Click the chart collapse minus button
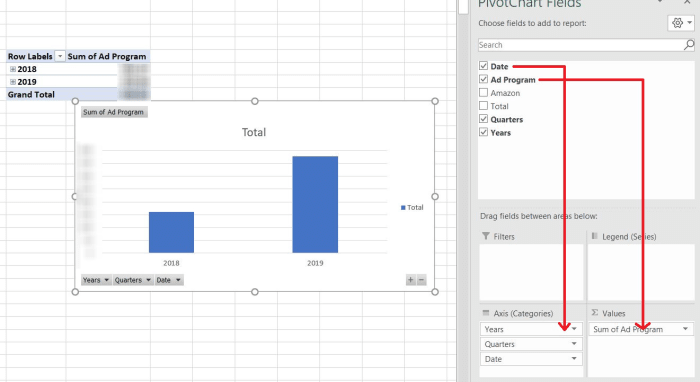 pos(421,280)
